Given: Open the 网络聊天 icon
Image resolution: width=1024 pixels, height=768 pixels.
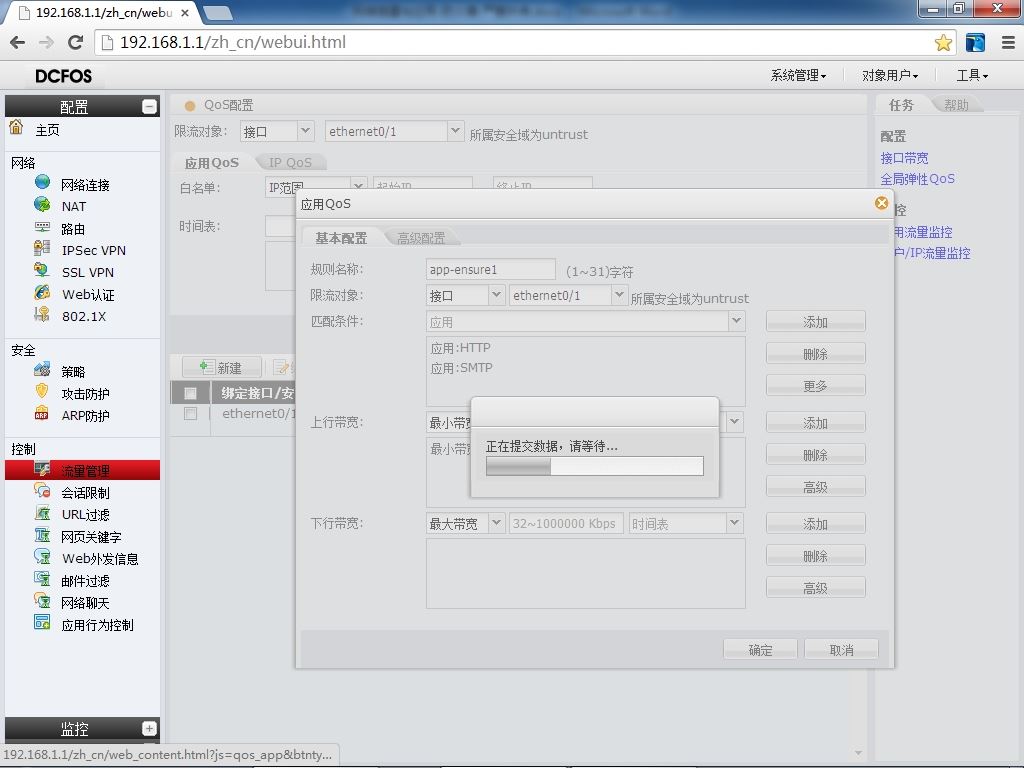Looking at the screenshot, I should click(42, 601).
